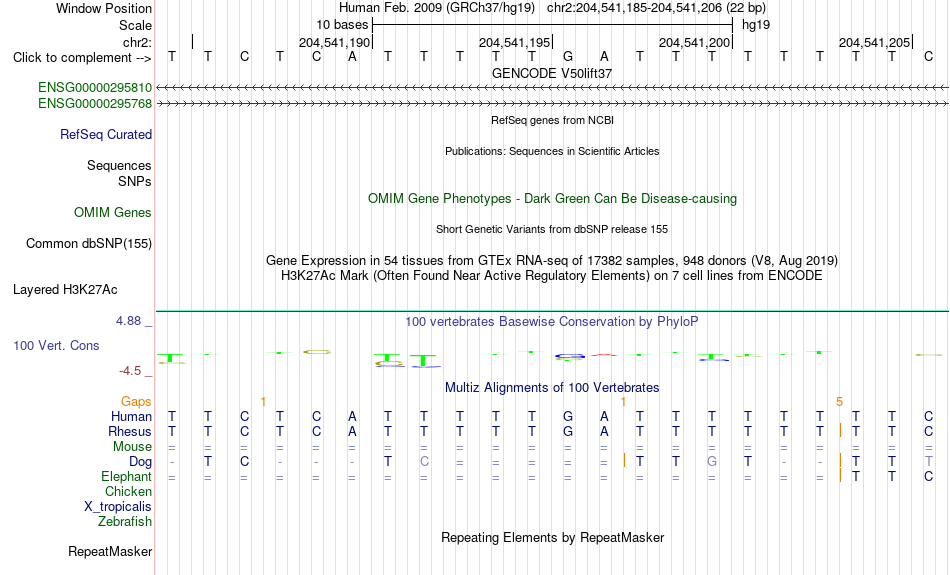Screen dimensions: 950x575
Task: Click the Gaps row label
Action: 136,401
